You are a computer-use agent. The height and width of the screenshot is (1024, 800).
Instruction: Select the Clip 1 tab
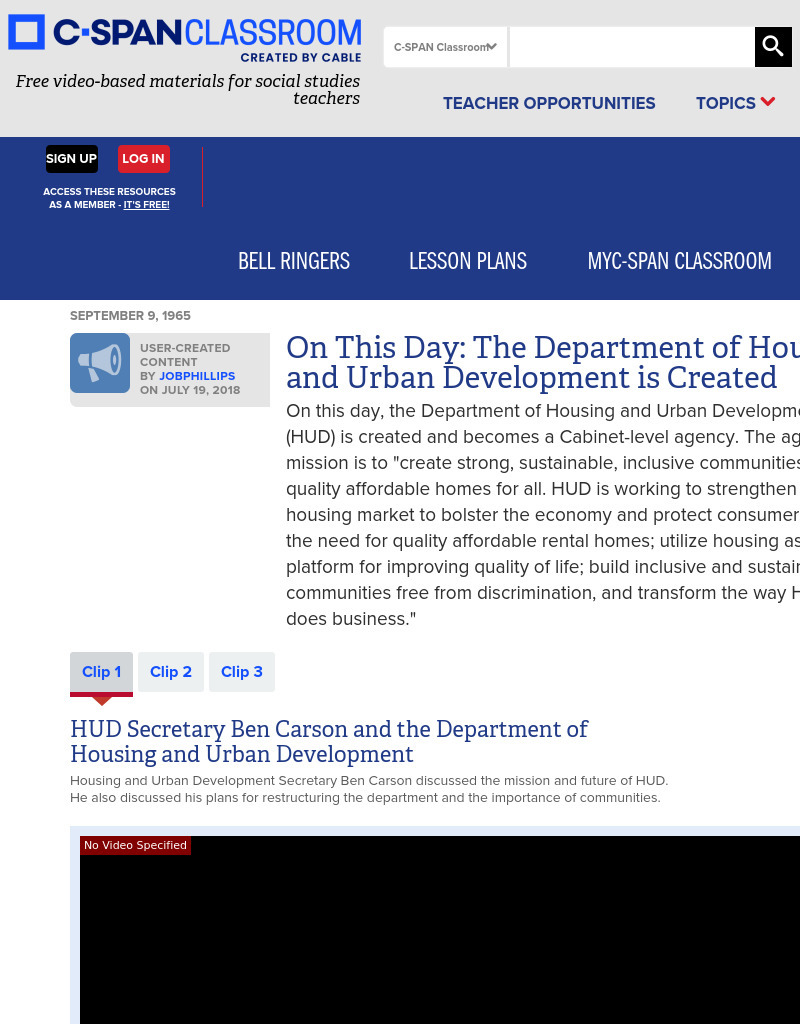coord(101,671)
